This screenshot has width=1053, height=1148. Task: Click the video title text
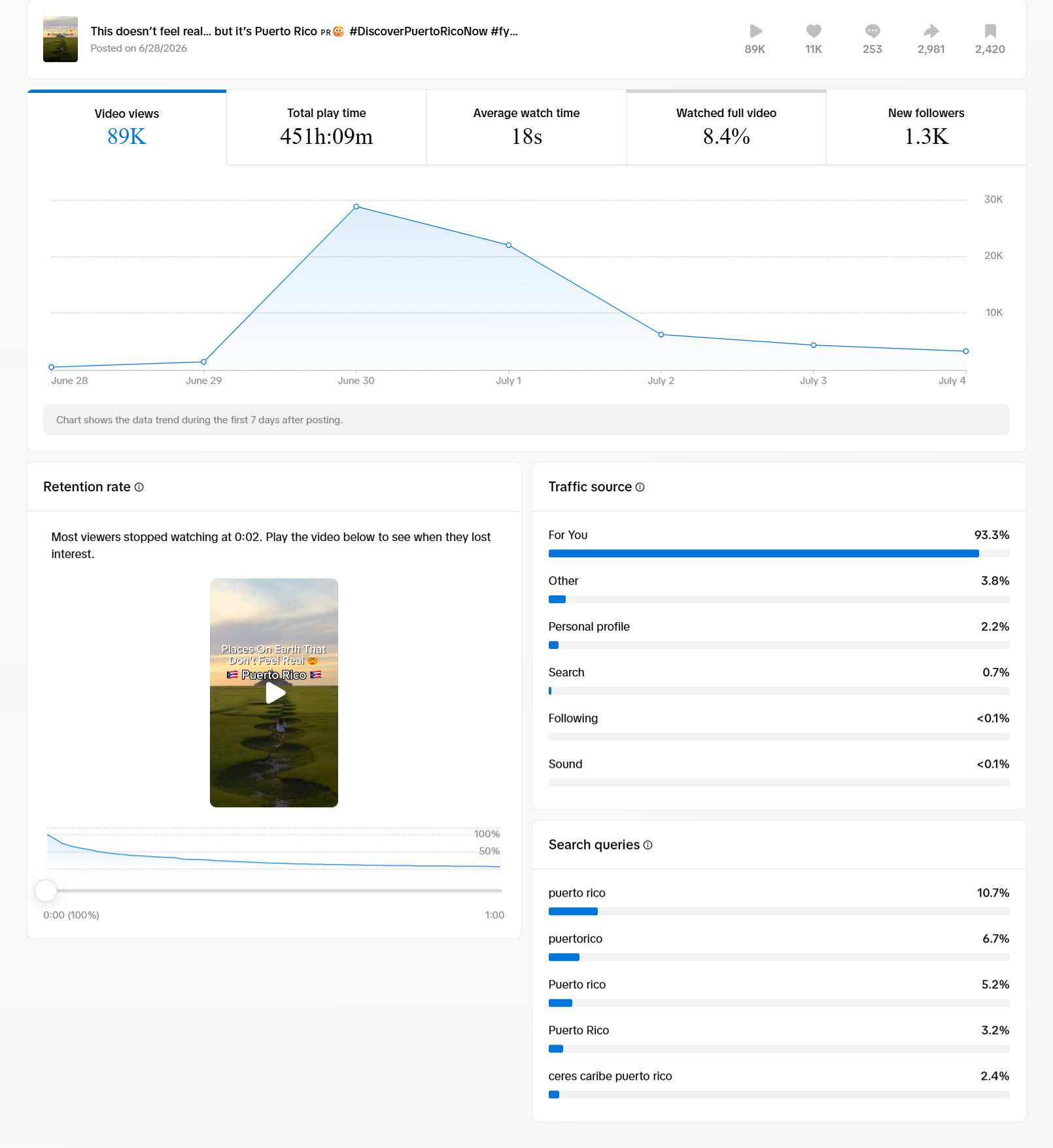click(304, 31)
